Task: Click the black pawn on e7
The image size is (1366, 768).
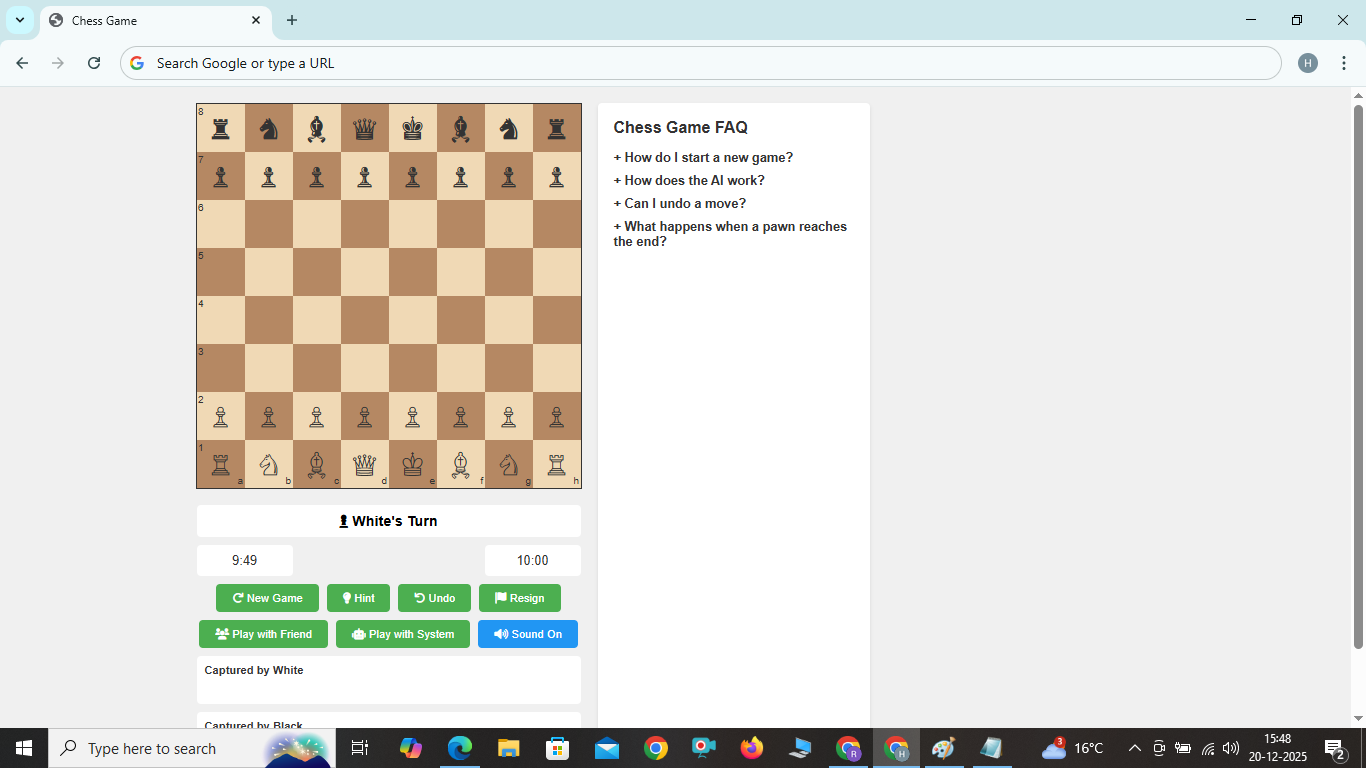Action: pos(412,176)
